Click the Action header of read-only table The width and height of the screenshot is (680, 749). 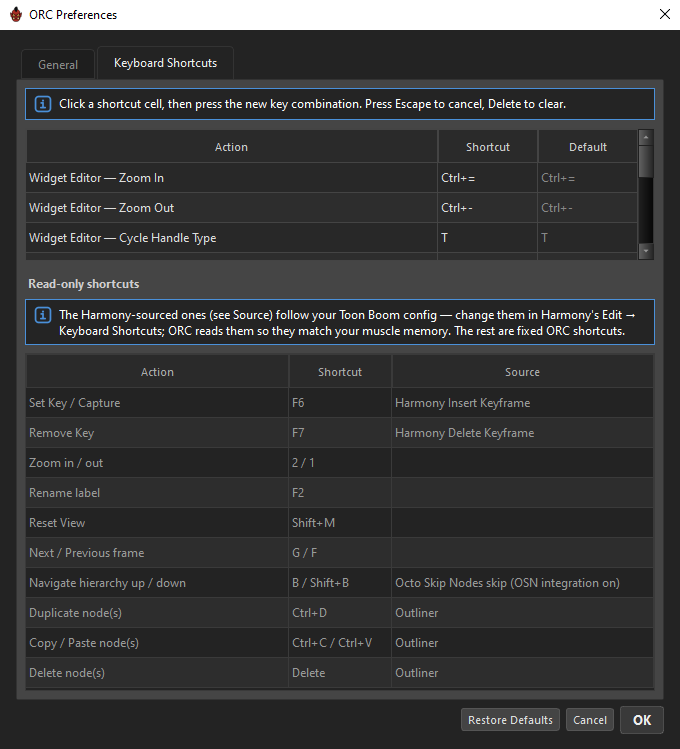(157, 372)
